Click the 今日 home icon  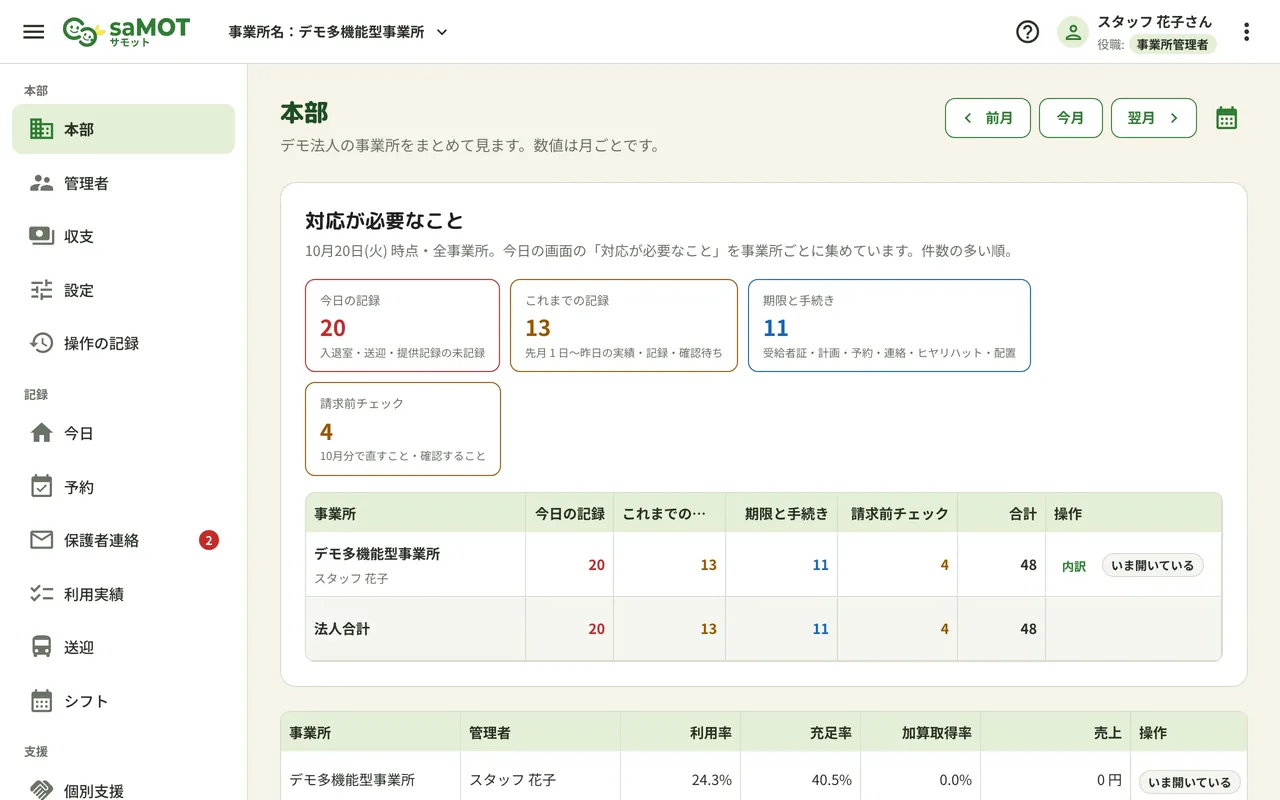(x=41, y=433)
